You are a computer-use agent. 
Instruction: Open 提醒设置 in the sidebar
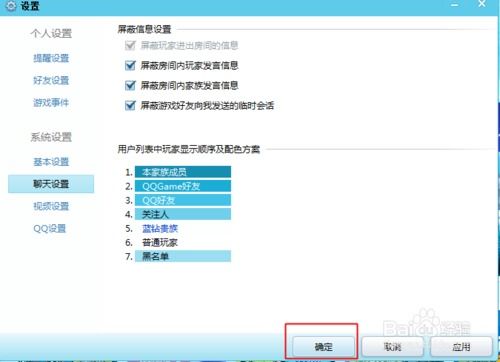[x=51, y=58]
